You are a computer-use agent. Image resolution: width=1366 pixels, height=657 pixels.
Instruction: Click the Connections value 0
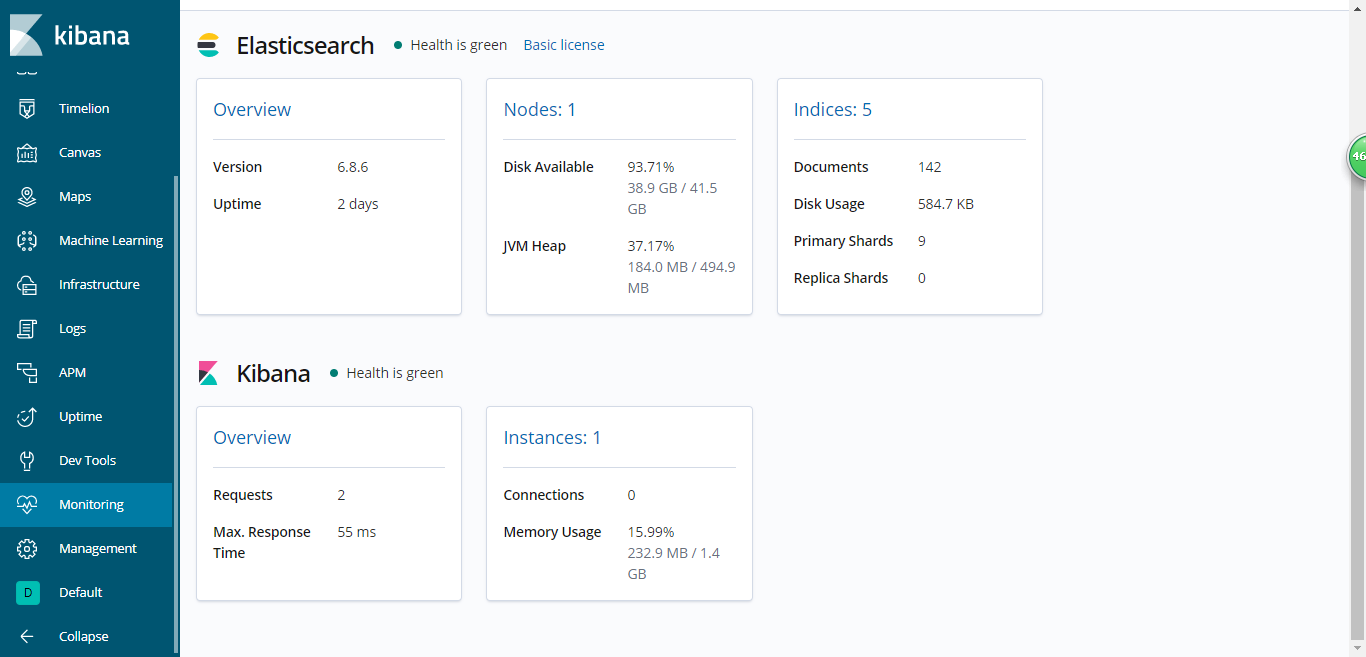coord(632,495)
